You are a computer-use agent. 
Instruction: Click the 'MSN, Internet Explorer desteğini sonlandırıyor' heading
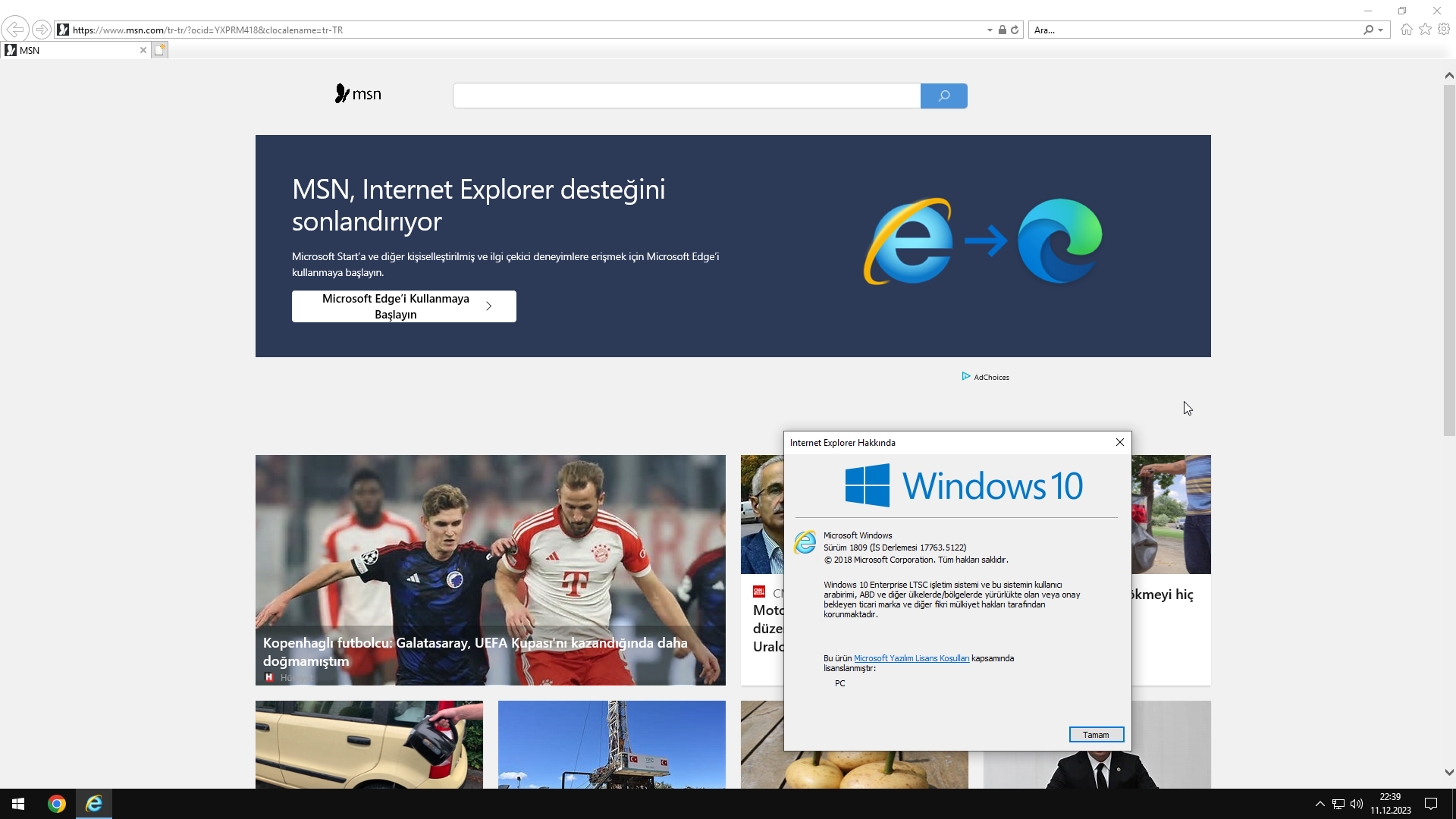pyautogui.click(x=479, y=206)
